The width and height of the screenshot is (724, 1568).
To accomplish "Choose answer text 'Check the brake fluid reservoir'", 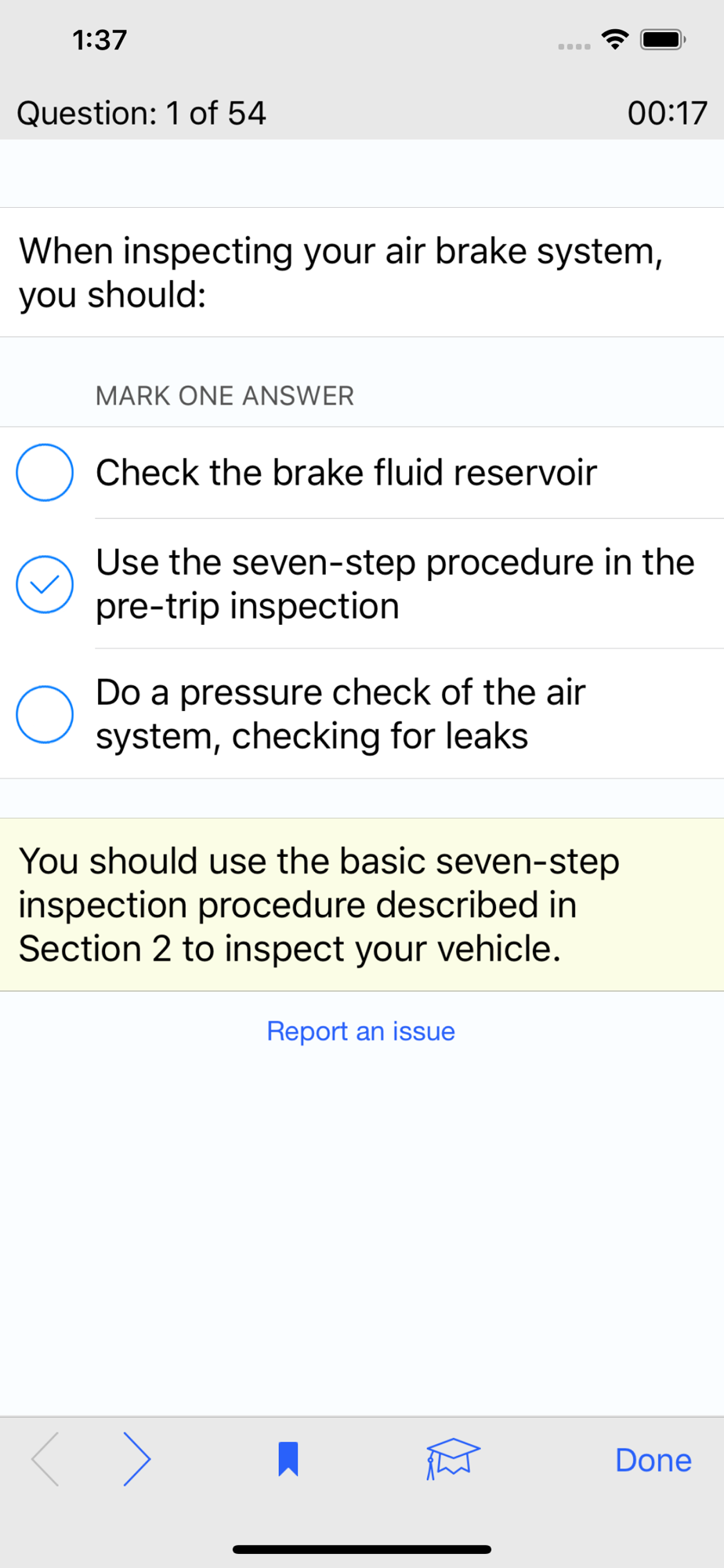I will click(x=346, y=473).
